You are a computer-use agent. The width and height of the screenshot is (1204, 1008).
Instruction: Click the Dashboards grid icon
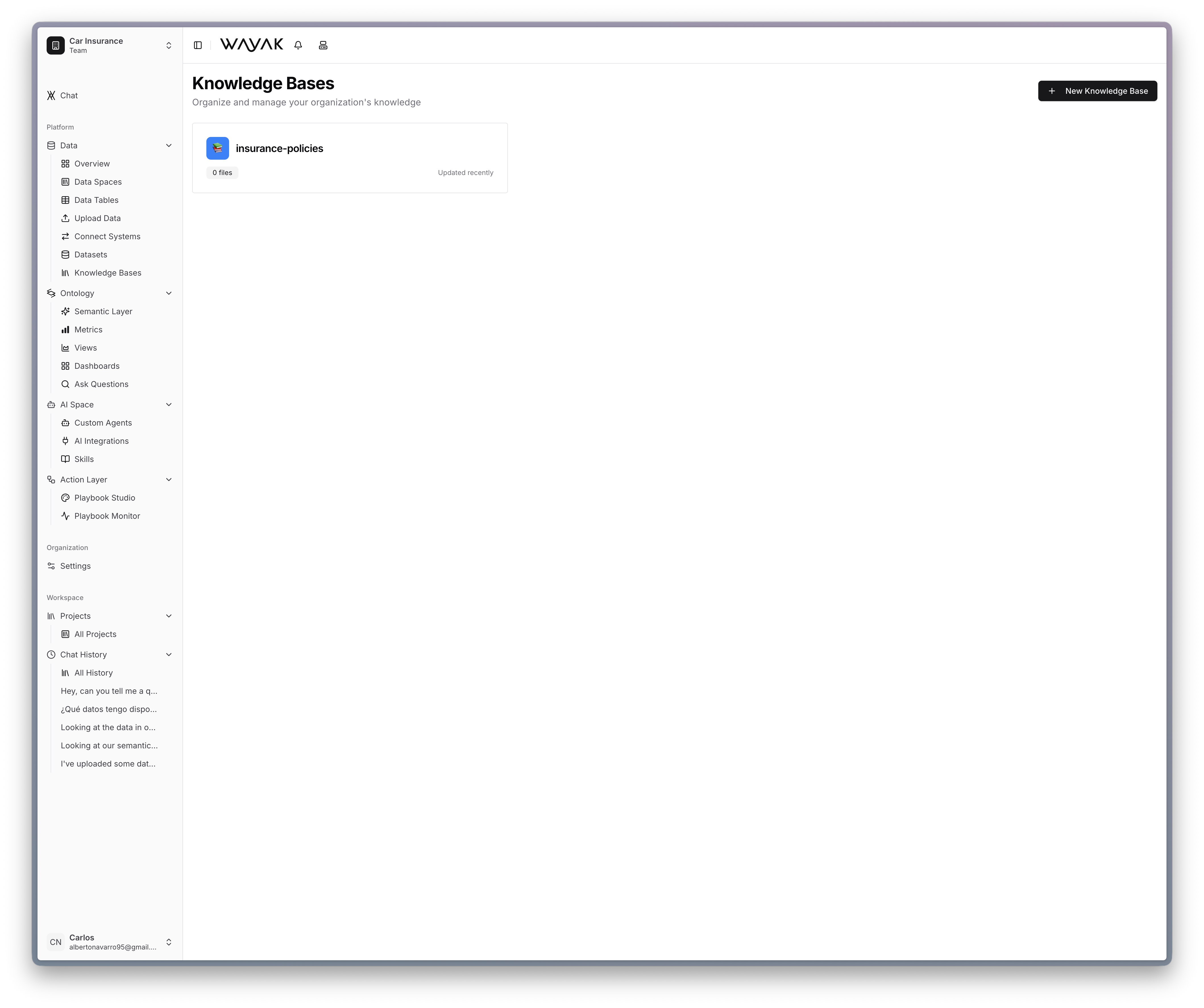[65, 366]
